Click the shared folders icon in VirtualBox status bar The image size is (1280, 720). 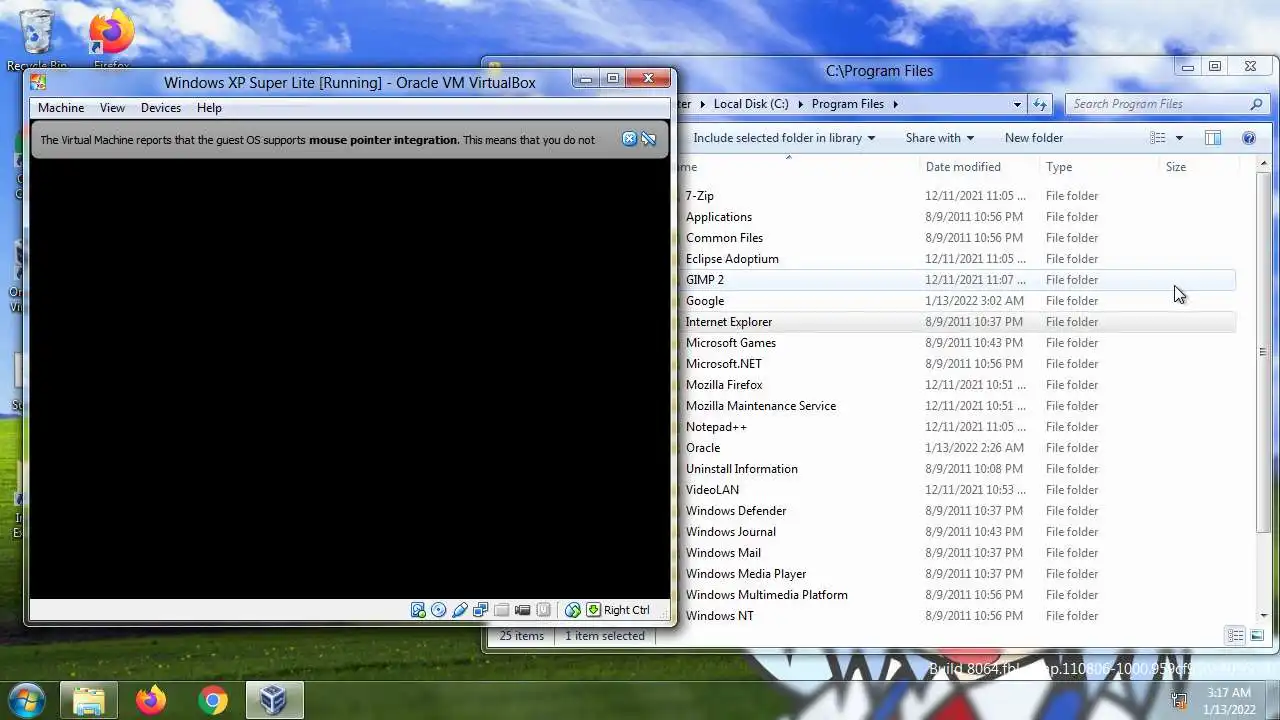pyautogui.click(x=501, y=610)
